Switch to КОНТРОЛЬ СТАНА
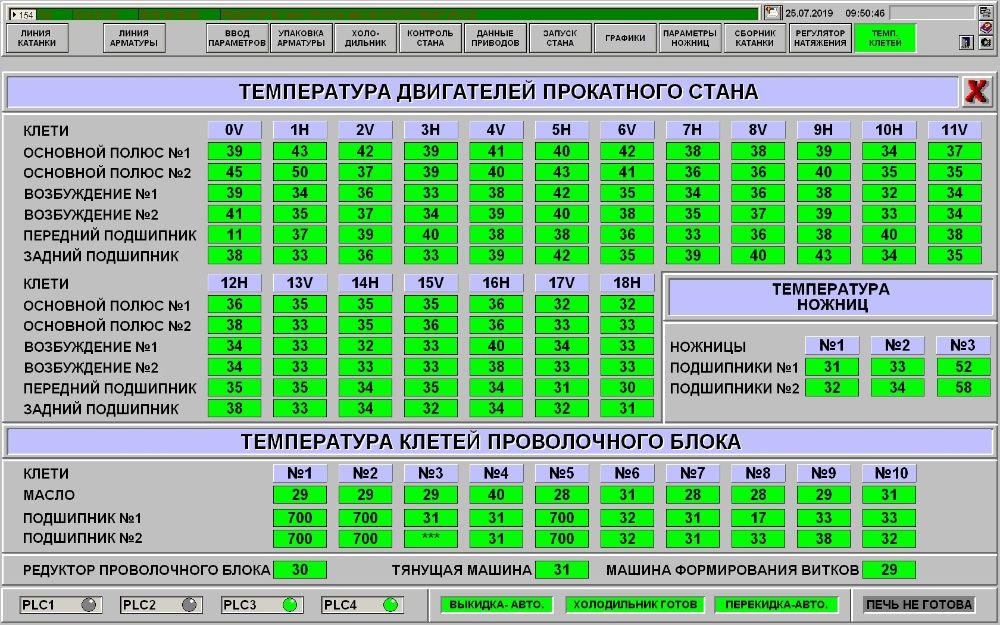This screenshot has width=1000, height=625. (430, 38)
